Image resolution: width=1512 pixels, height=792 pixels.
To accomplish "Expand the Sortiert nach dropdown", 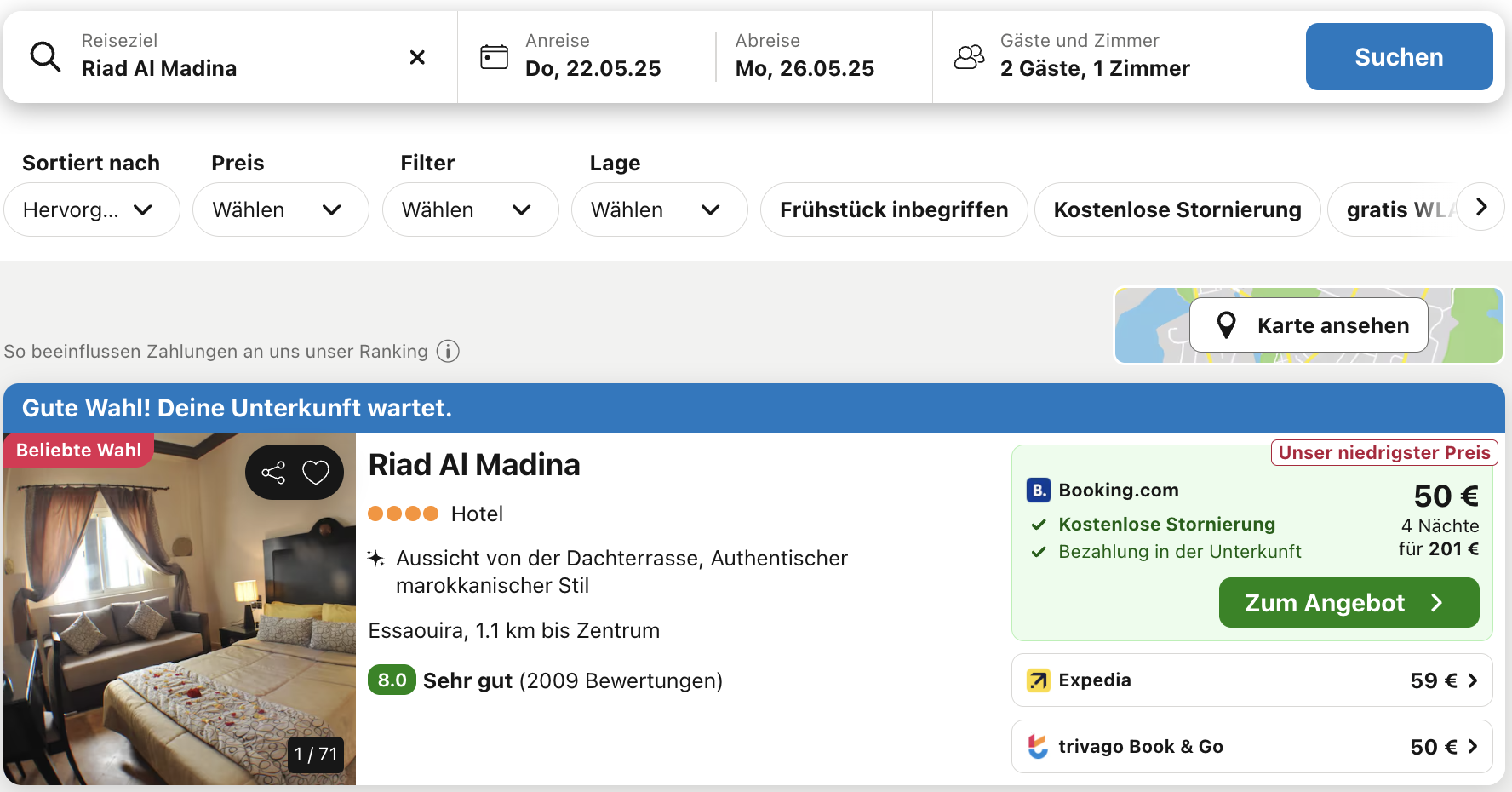I will (92, 209).
